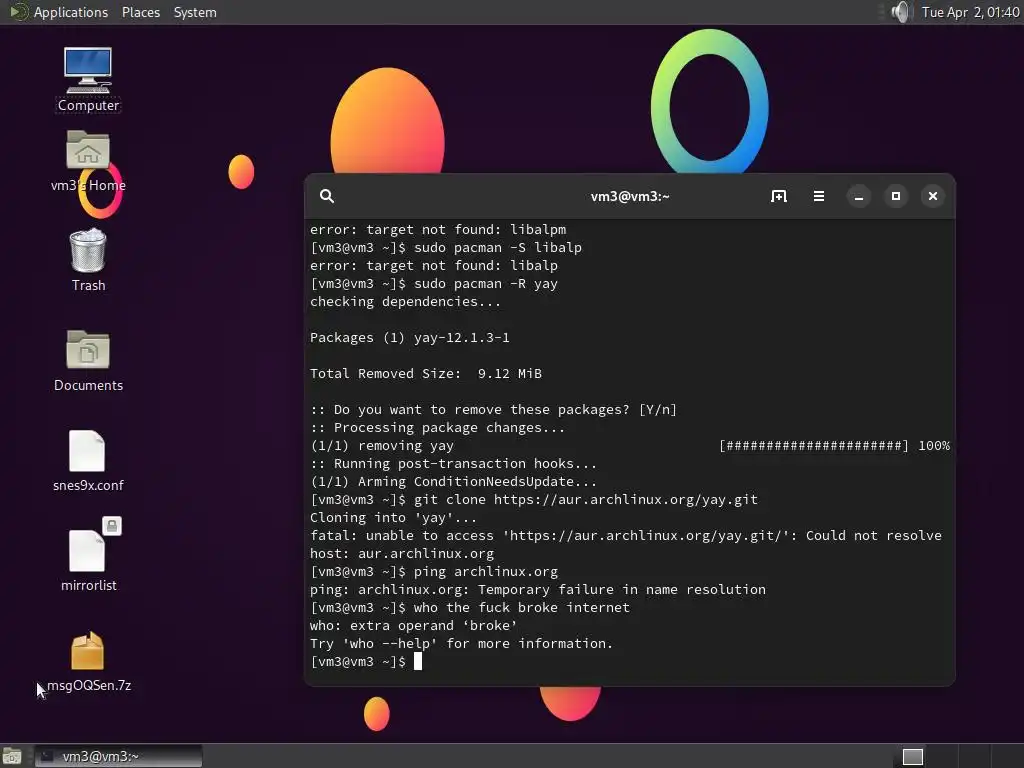
Task: Click 'Arming ConditionNeedsUpdate...' line
Action: pos(453,481)
